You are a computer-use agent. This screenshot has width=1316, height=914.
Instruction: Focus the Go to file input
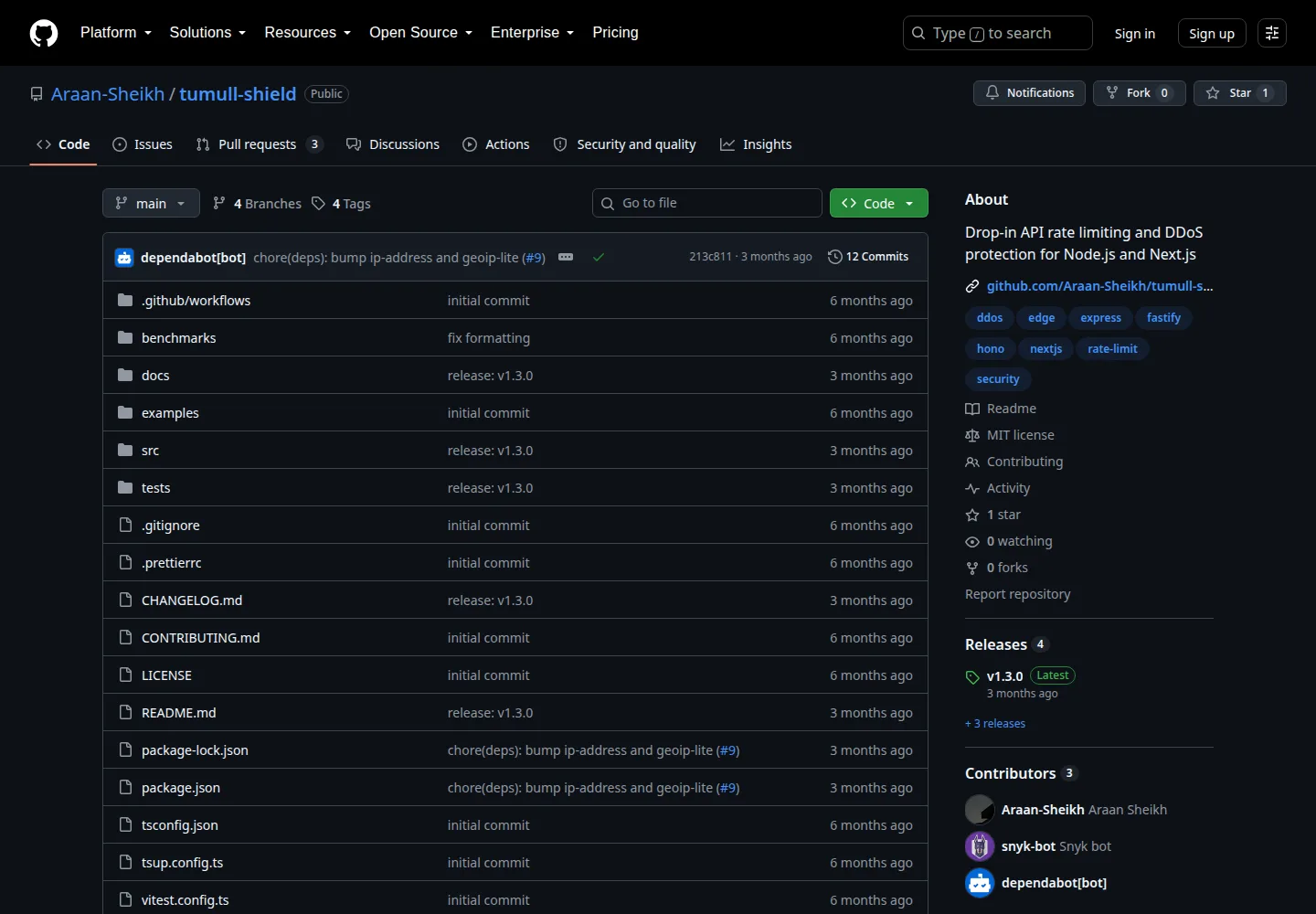(x=707, y=203)
